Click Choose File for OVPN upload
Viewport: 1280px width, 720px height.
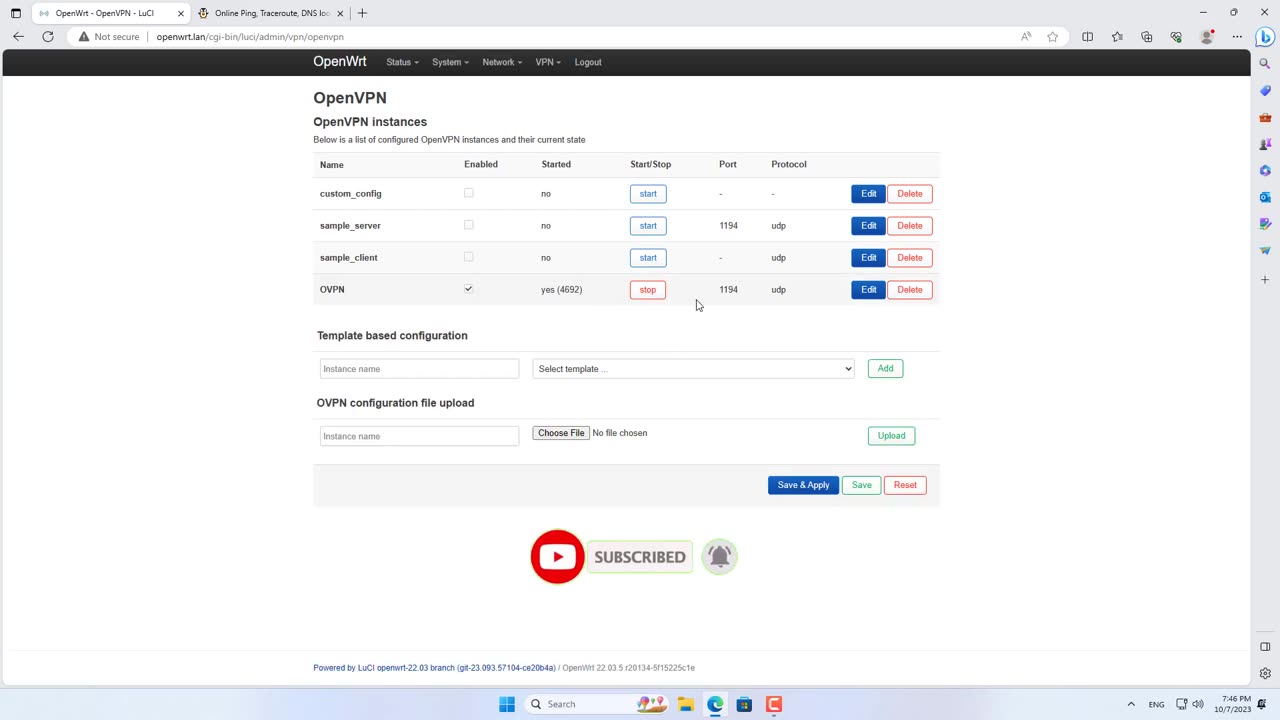[561, 433]
